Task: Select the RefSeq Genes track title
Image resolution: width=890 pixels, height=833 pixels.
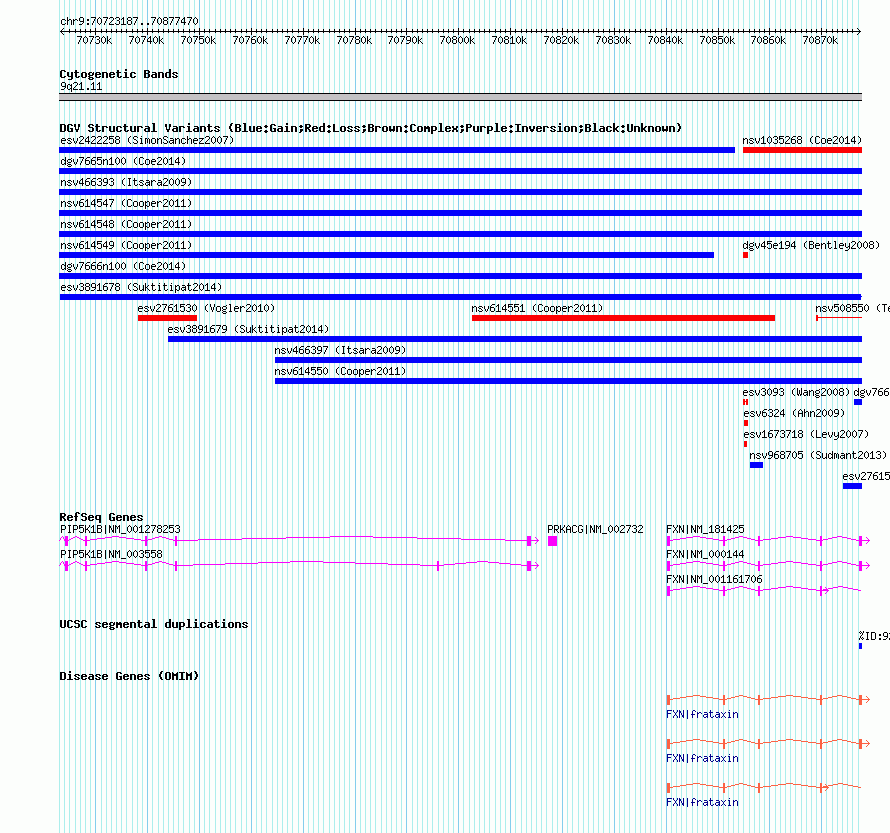Action: 101,517
